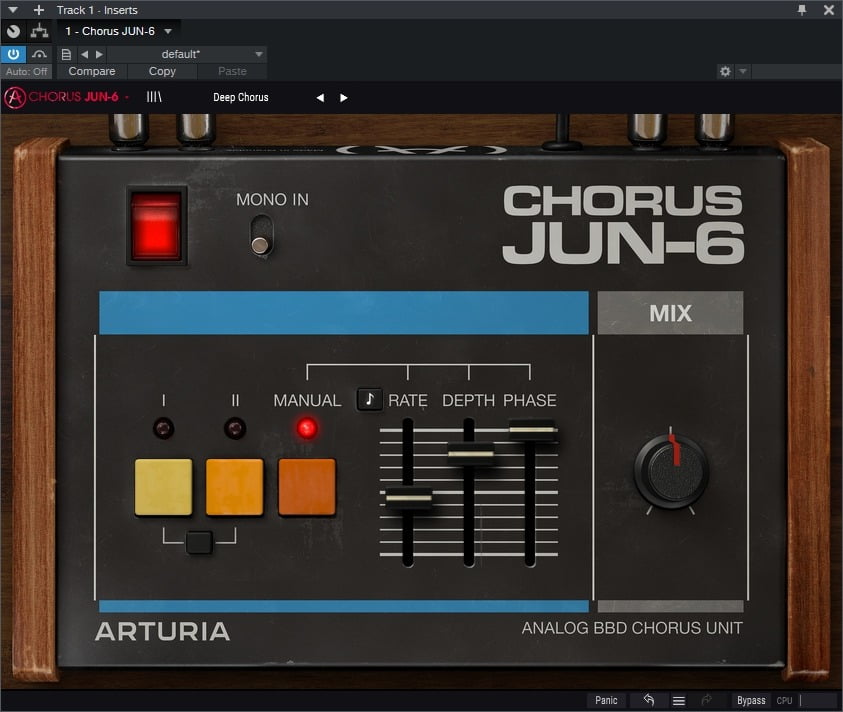Activate chorus mode II orange button
Viewport: 843px width, 712px height.
[x=235, y=487]
